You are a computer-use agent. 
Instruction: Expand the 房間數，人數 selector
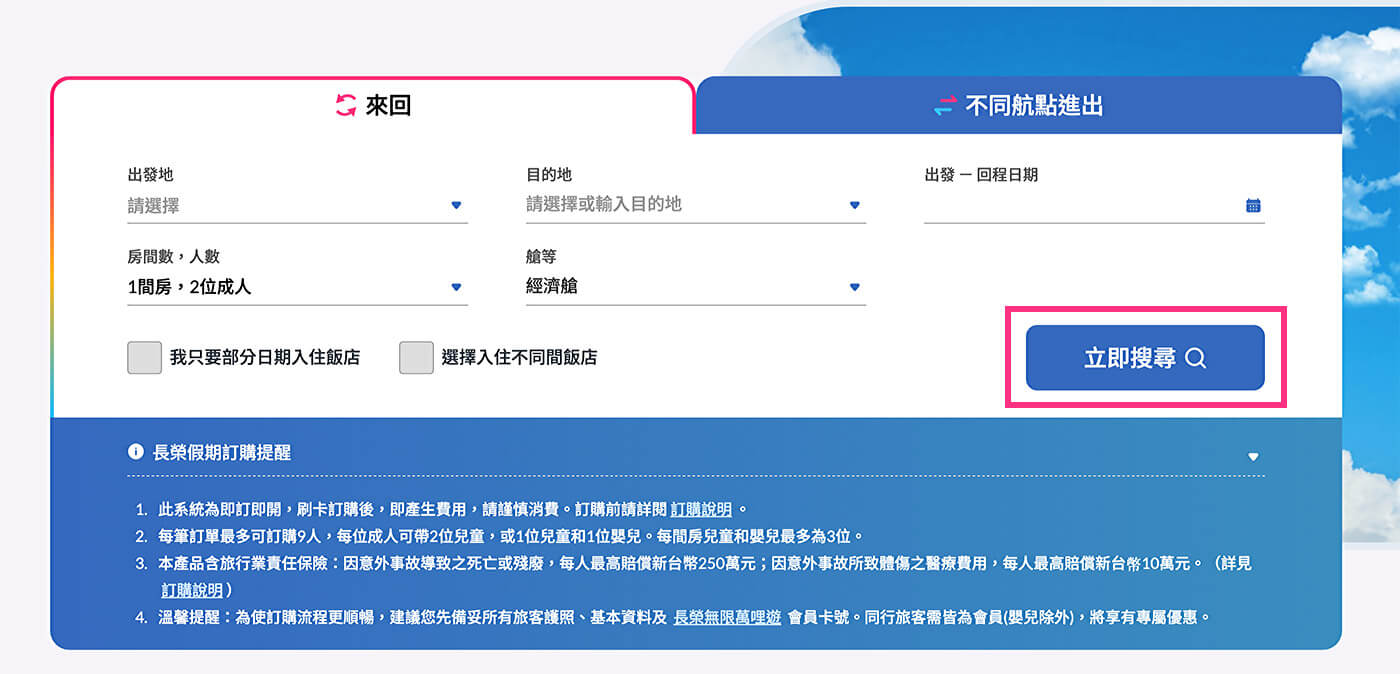(456, 287)
